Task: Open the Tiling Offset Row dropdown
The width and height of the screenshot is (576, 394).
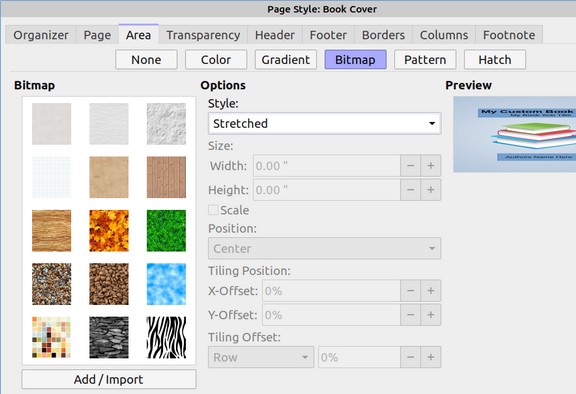Action: 261,357
